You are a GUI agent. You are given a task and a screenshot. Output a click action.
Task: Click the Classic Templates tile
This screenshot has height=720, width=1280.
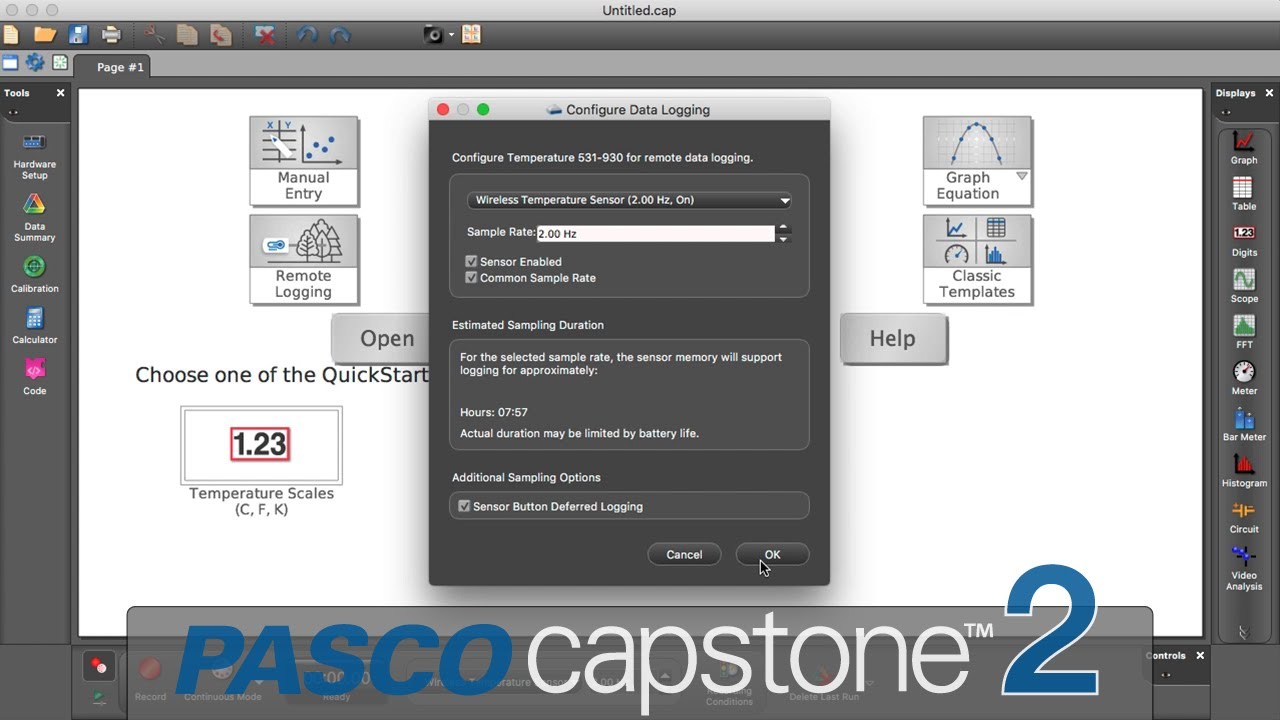tap(977, 260)
